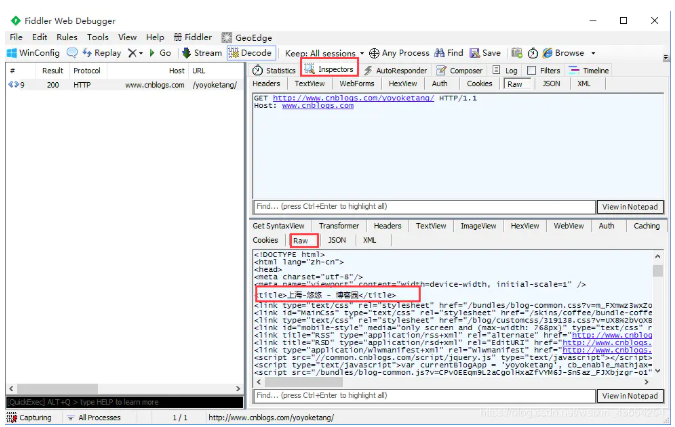This screenshot has width=675, height=427.
Task: Toggle the Decode button
Action: tap(251, 53)
